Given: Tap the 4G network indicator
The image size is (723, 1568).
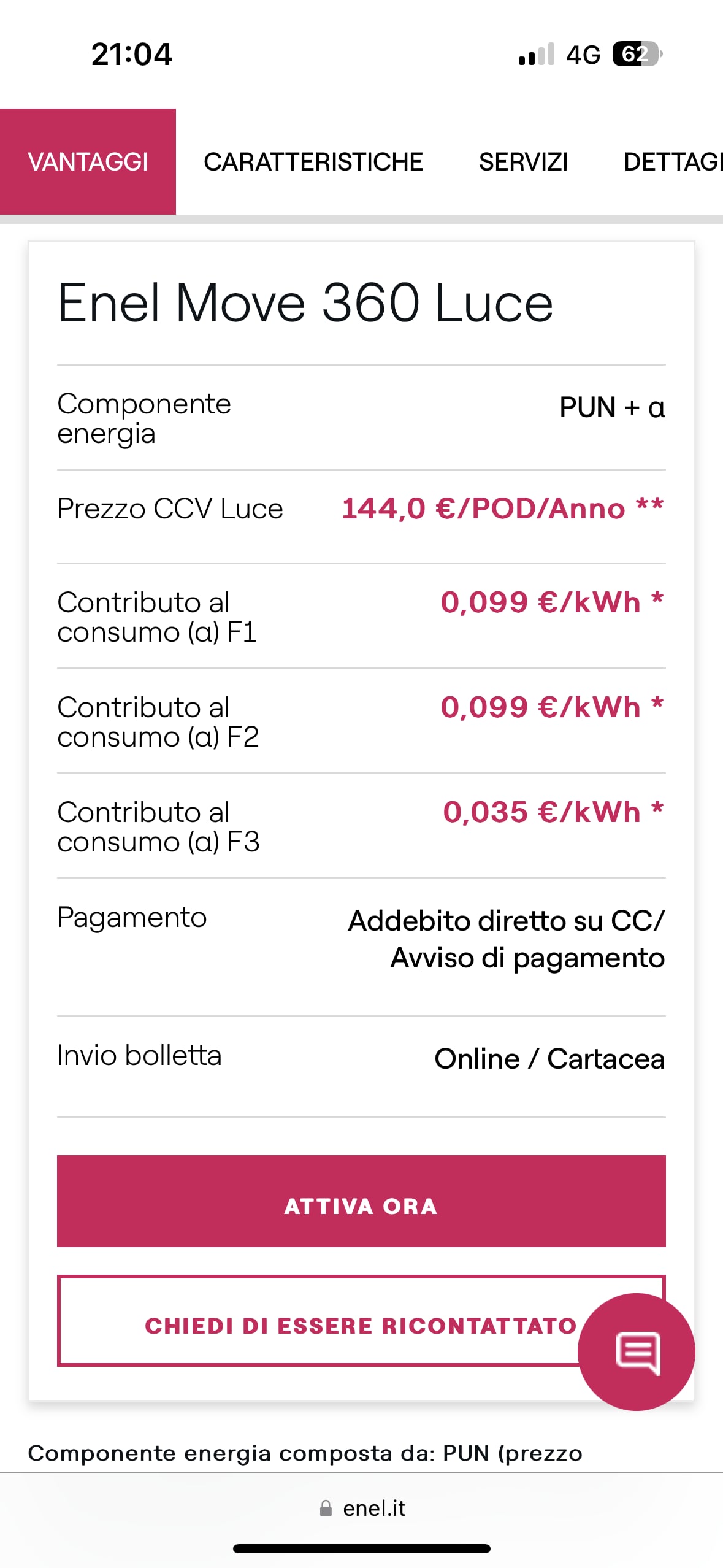Looking at the screenshot, I should coord(583,55).
